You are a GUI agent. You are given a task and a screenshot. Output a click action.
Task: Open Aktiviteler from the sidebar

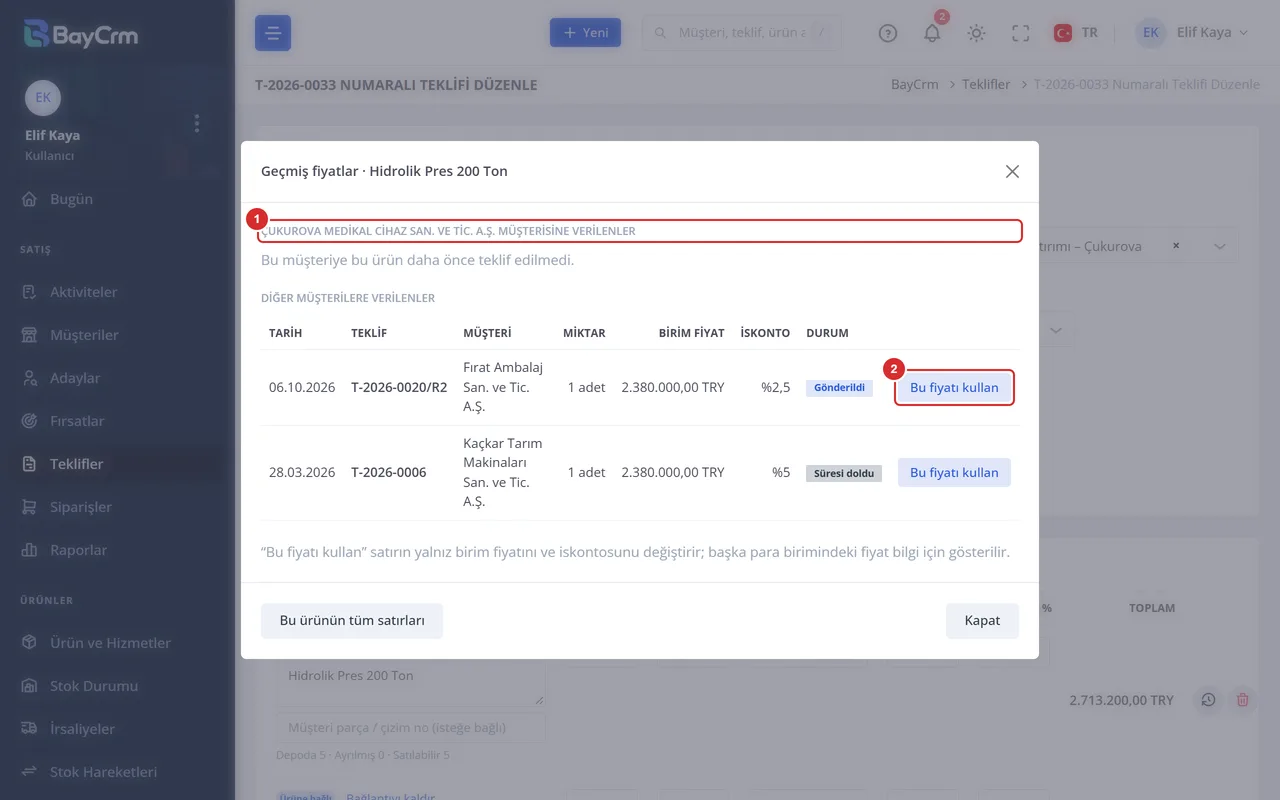(x=83, y=292)
